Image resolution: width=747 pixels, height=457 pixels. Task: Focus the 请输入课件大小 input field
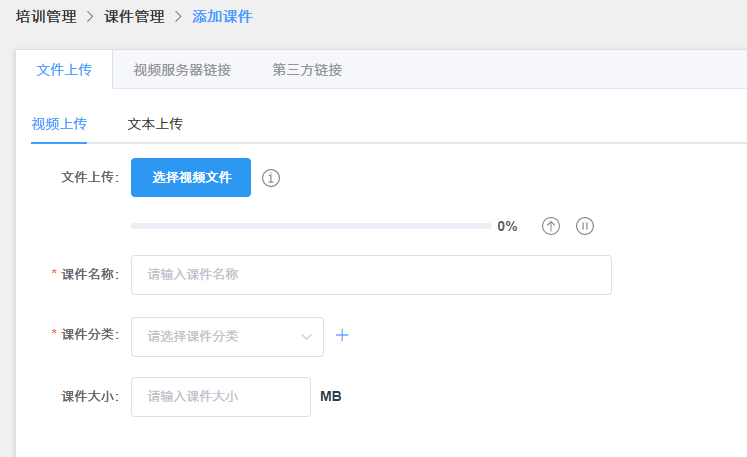[x=221, y=397]
